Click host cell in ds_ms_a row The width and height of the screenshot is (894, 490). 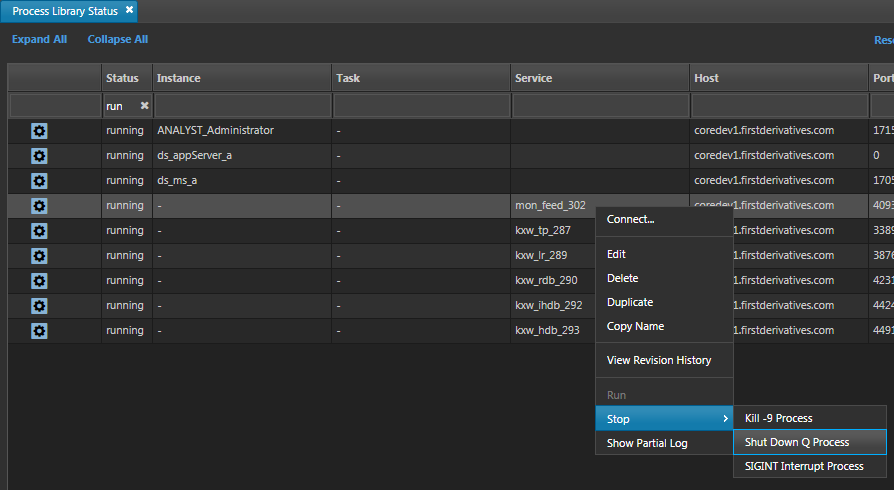(x=779, y=181)
